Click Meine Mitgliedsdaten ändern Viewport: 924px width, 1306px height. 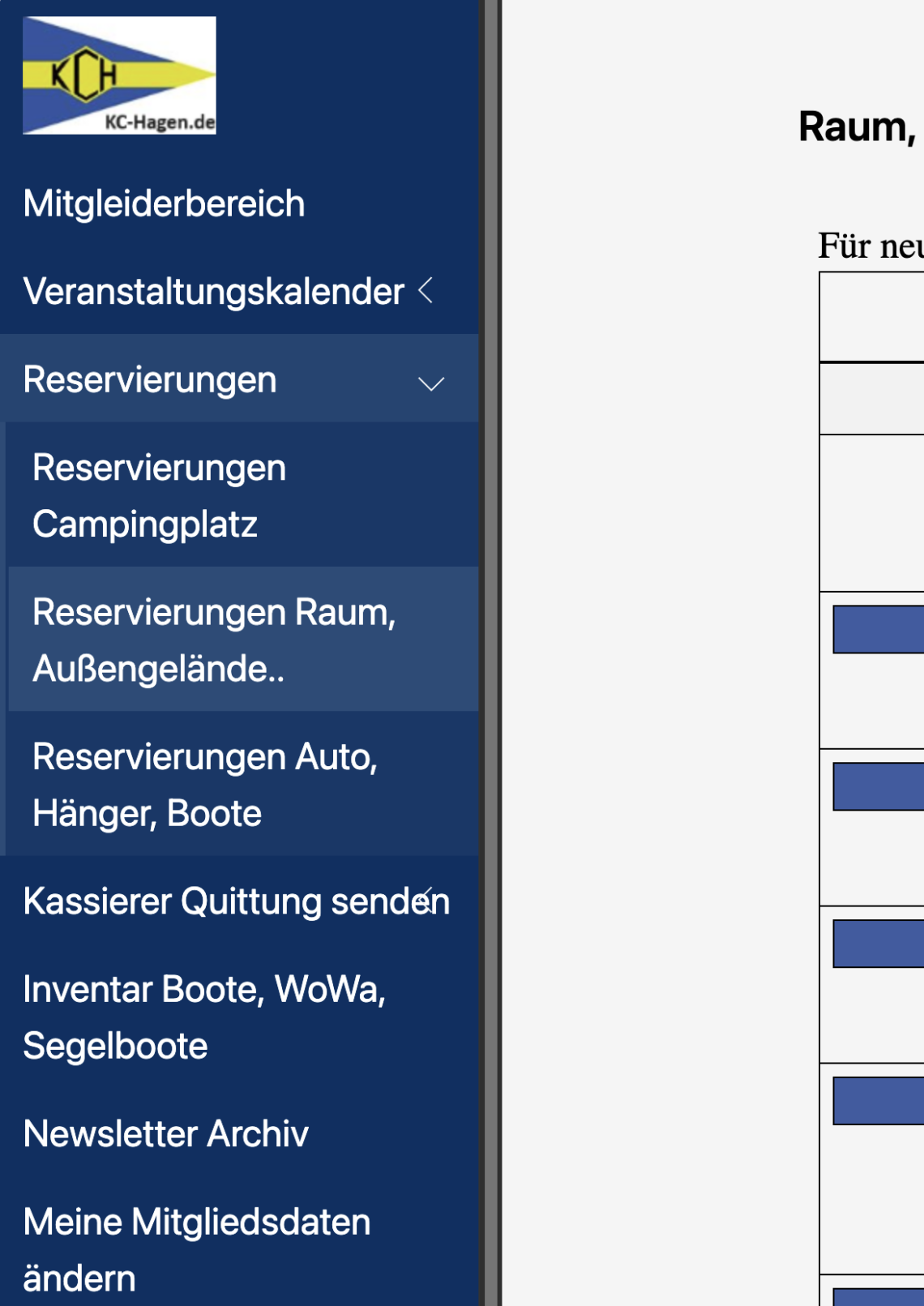pos(197,1250)
